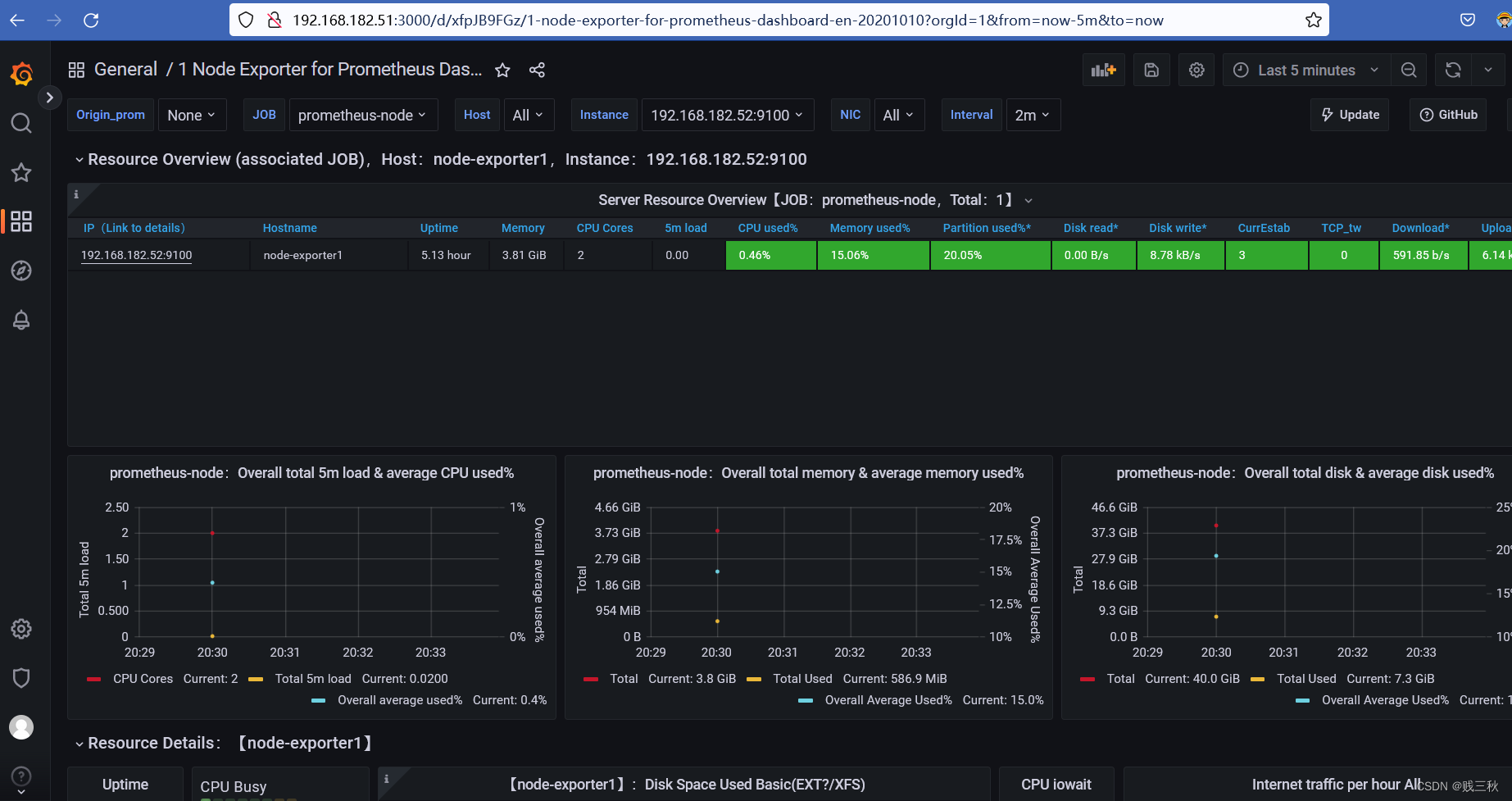Star the current dashboard
Viewport: 1512px width, 801px height.
pyautogui.click(x=502, y=70)
